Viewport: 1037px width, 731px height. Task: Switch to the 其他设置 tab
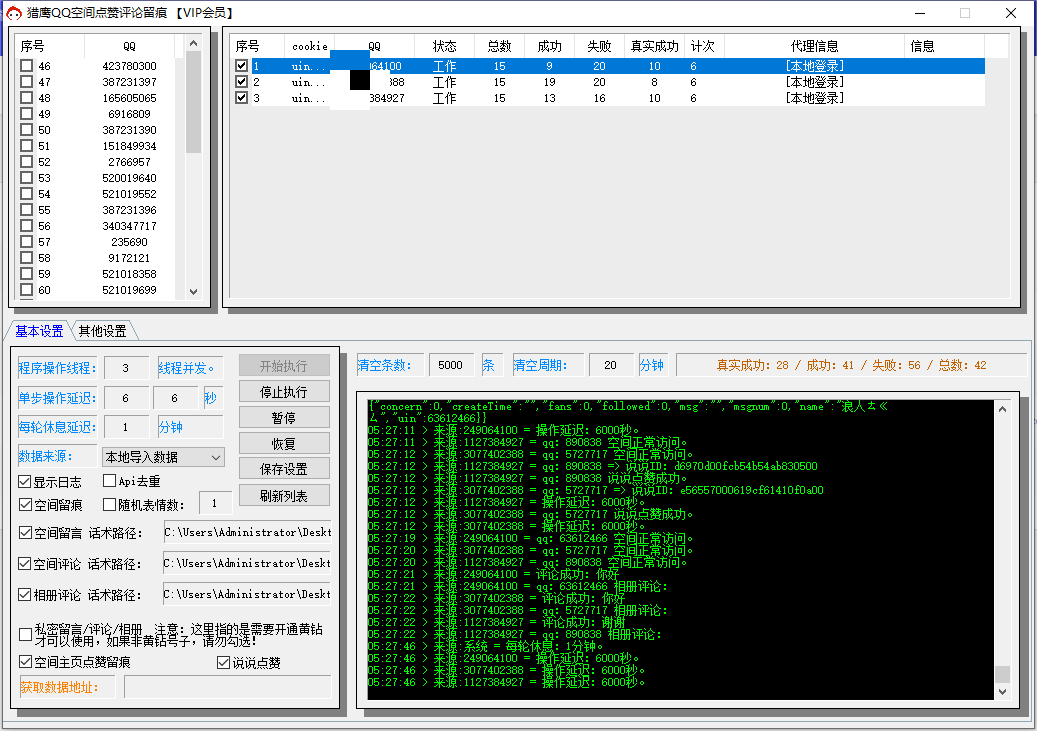[x=103, y=331]
